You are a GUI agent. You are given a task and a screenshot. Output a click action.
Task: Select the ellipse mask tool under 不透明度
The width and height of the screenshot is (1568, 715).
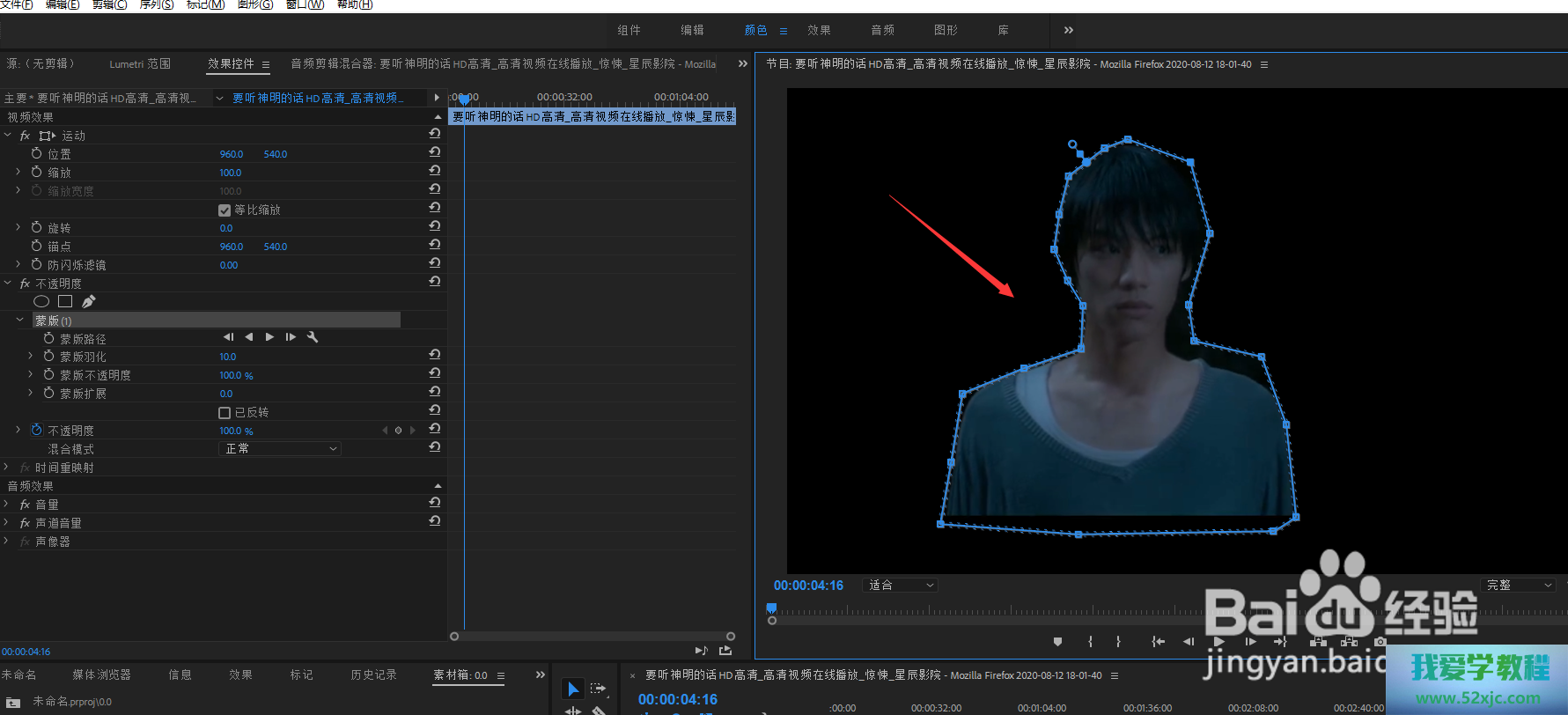(x=41, y=301)
